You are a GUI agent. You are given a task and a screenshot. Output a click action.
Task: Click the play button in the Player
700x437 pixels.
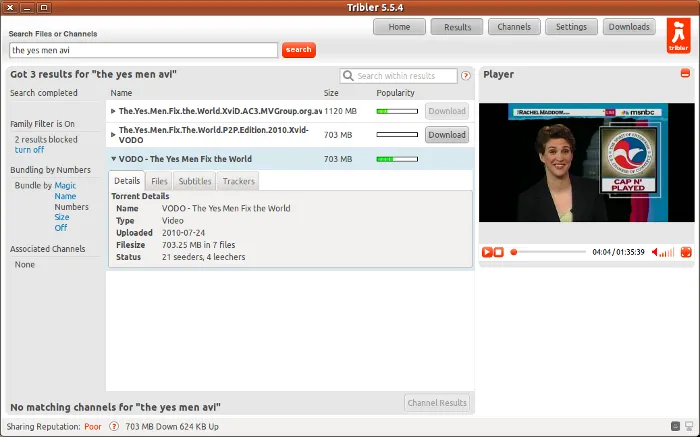pyautogui.click(x=487, y=252)
